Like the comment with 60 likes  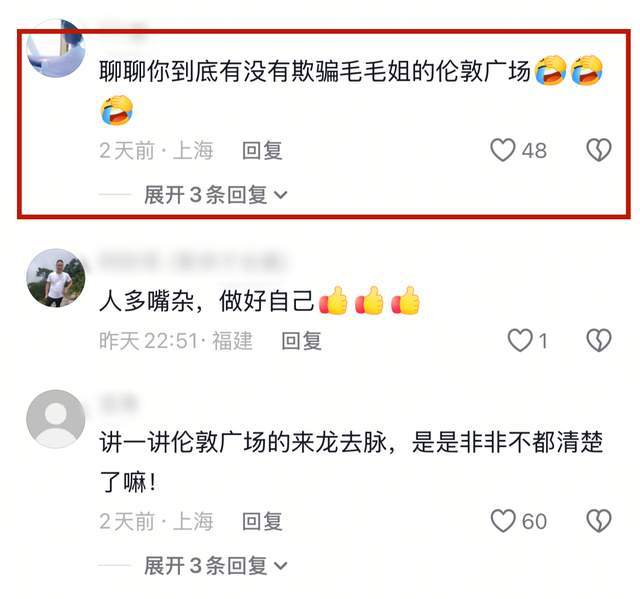[502, 521]
